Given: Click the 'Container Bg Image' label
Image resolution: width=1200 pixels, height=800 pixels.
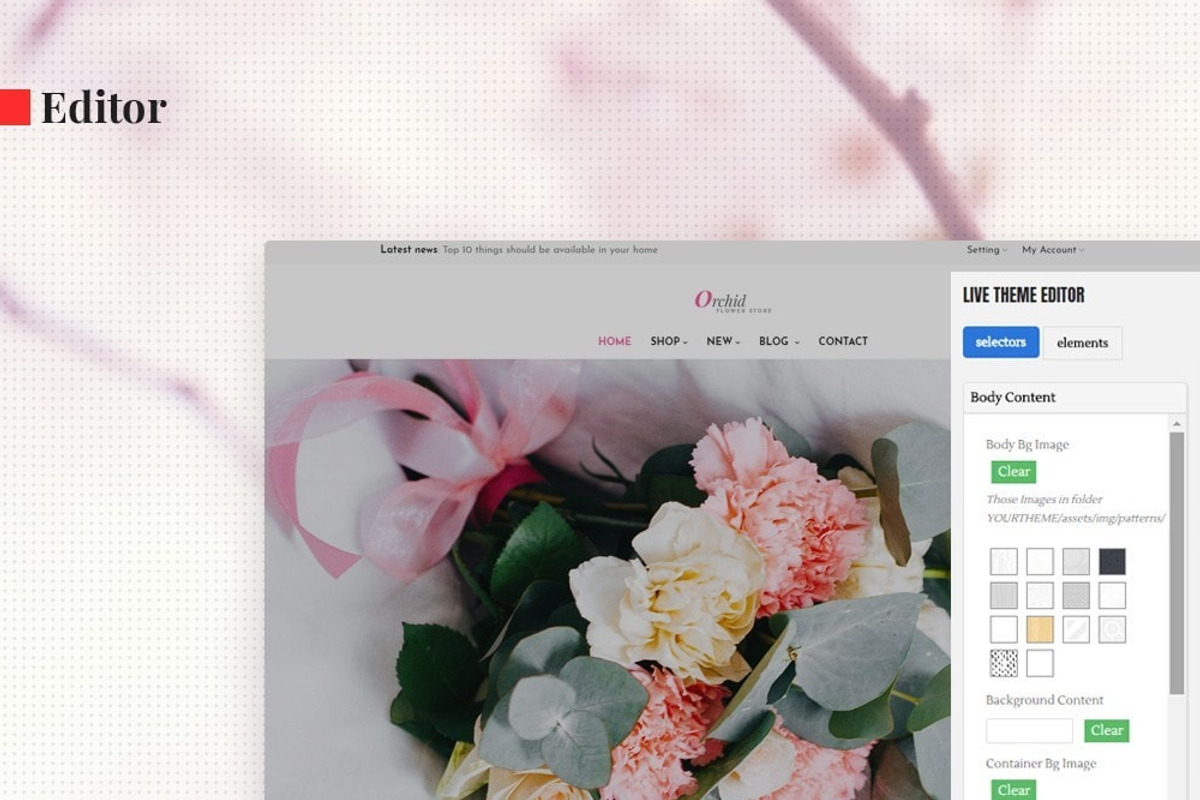Looking at the screenshot, I should 1041,764.
